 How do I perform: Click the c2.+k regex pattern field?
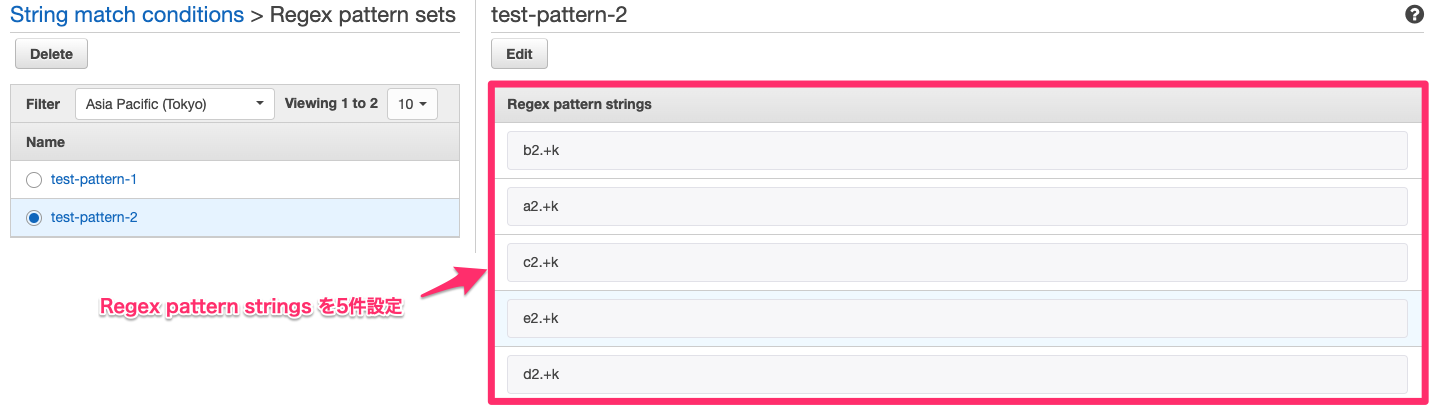(x=957, y=262)
